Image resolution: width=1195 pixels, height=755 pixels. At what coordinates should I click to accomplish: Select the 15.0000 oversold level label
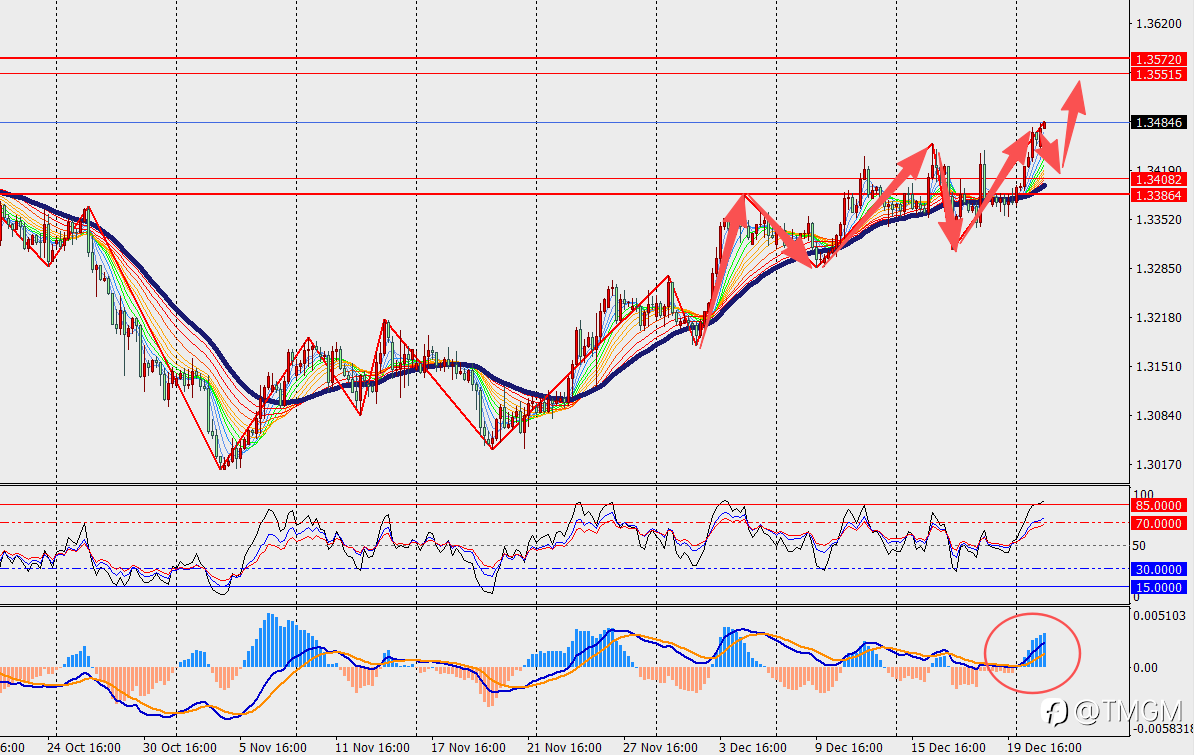tap(1158, 587)
